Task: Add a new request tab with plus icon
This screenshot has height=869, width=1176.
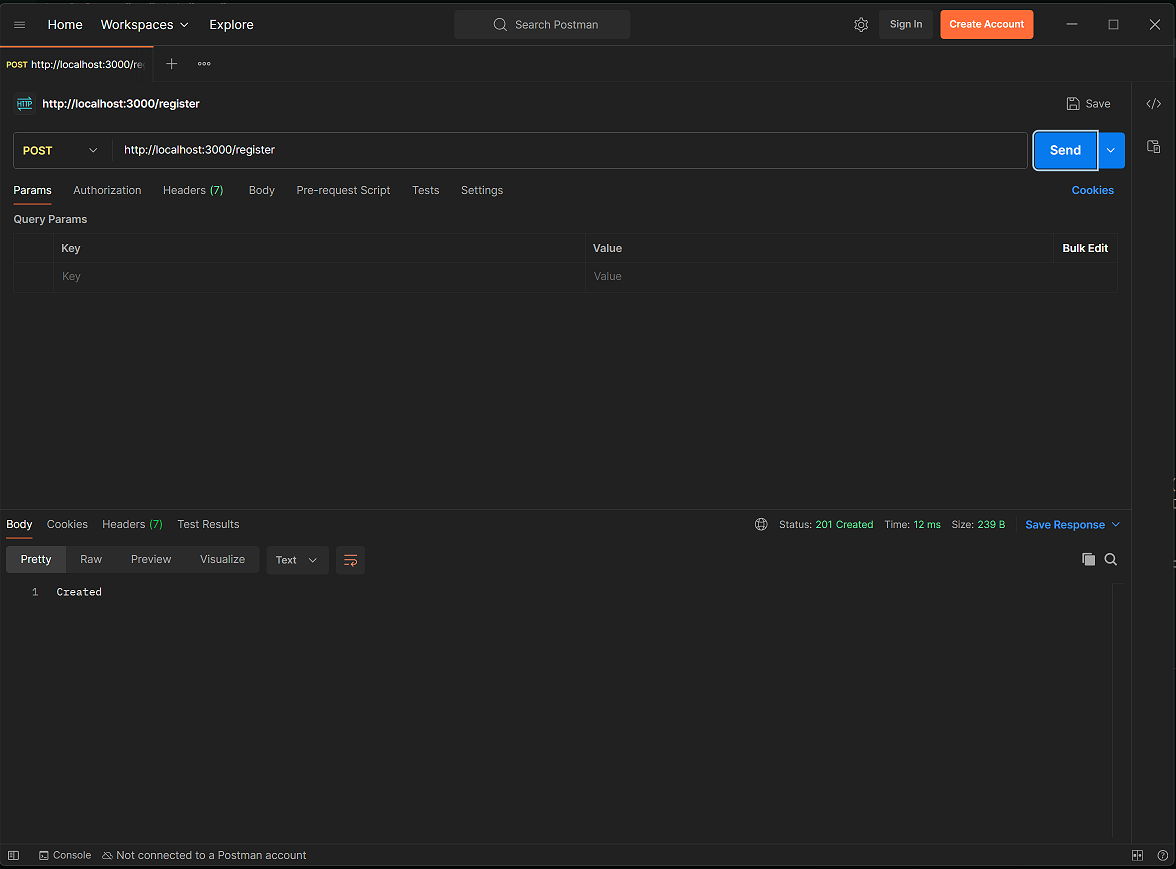Action: (x=171, y=64)
